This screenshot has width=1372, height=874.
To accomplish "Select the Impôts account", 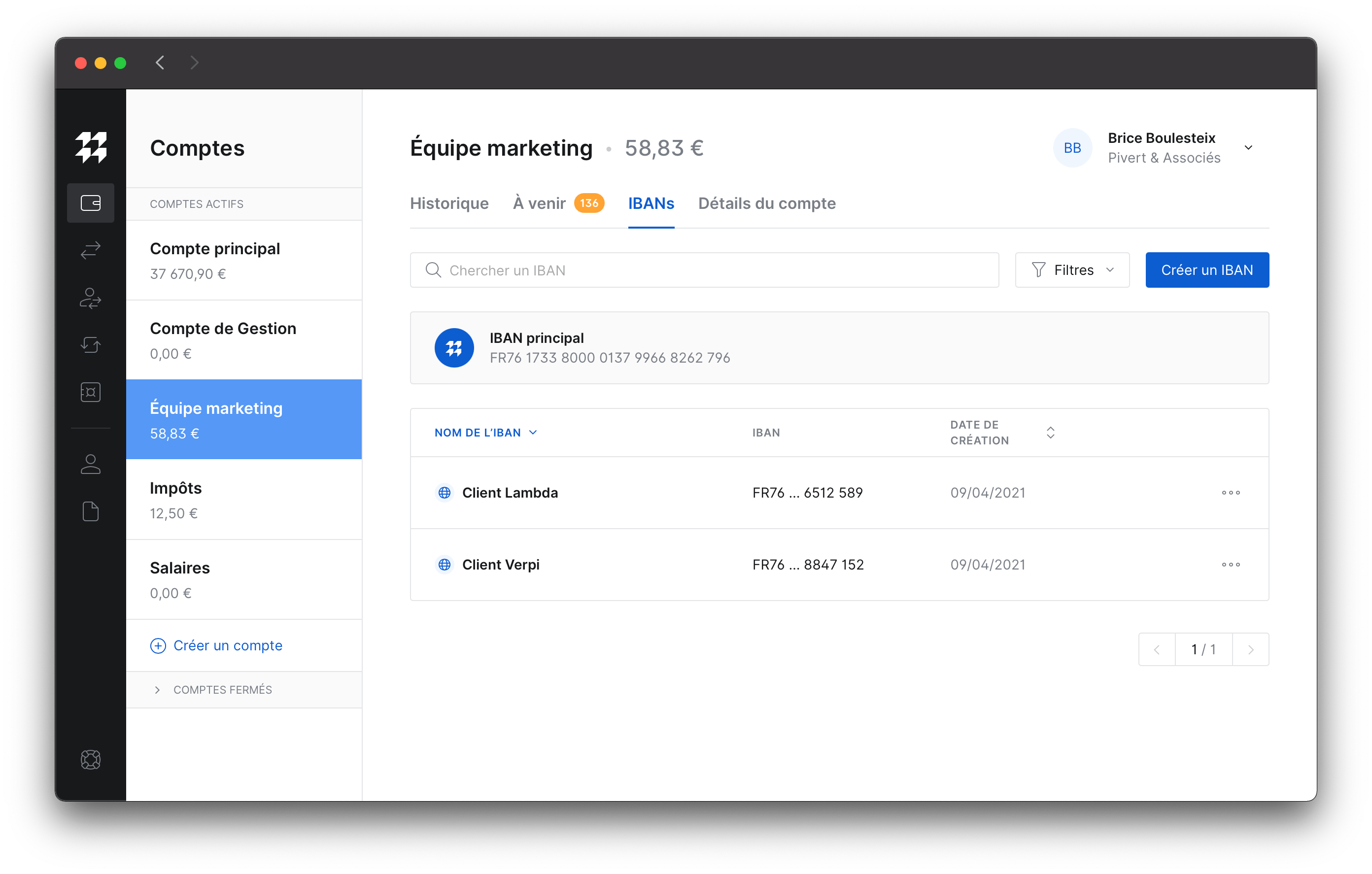I will point(244,500).
